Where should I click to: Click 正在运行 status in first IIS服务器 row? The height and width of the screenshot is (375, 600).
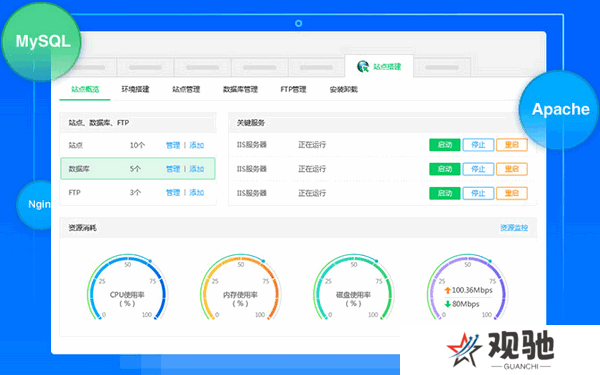pyautogui.click(x=312, y=145)
